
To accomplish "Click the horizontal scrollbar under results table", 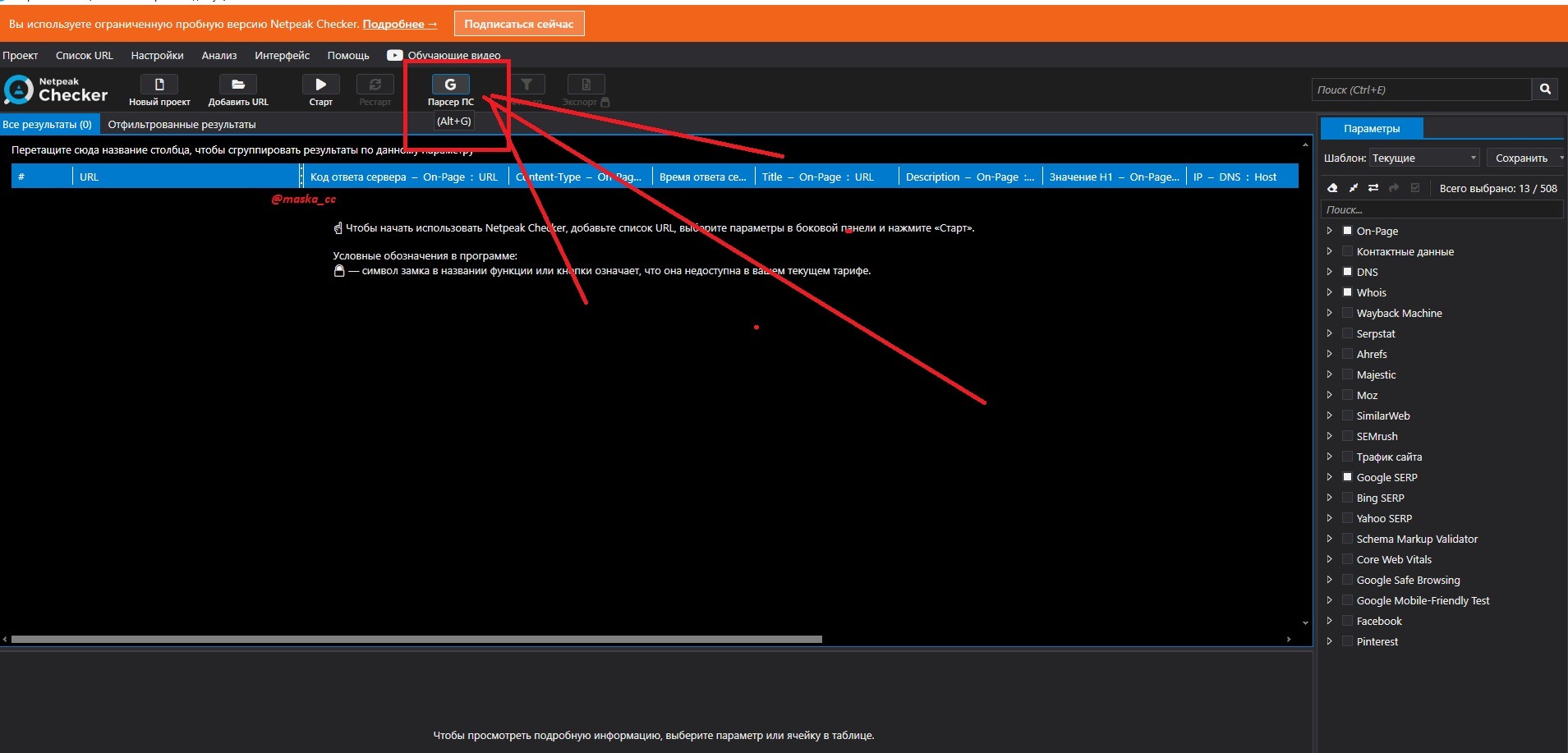I will pos(416,639).
